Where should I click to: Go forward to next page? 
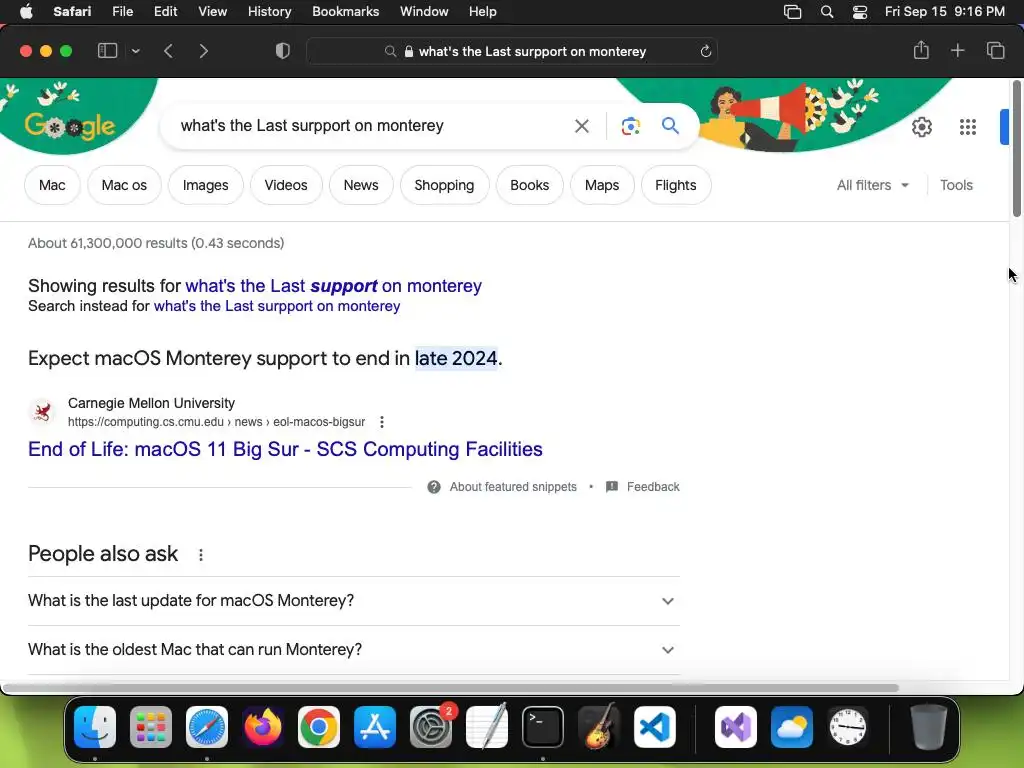(204, 51)
